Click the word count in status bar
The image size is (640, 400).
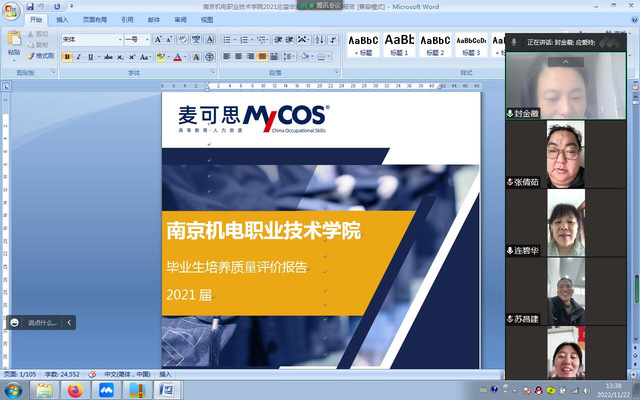pos(62,374)
